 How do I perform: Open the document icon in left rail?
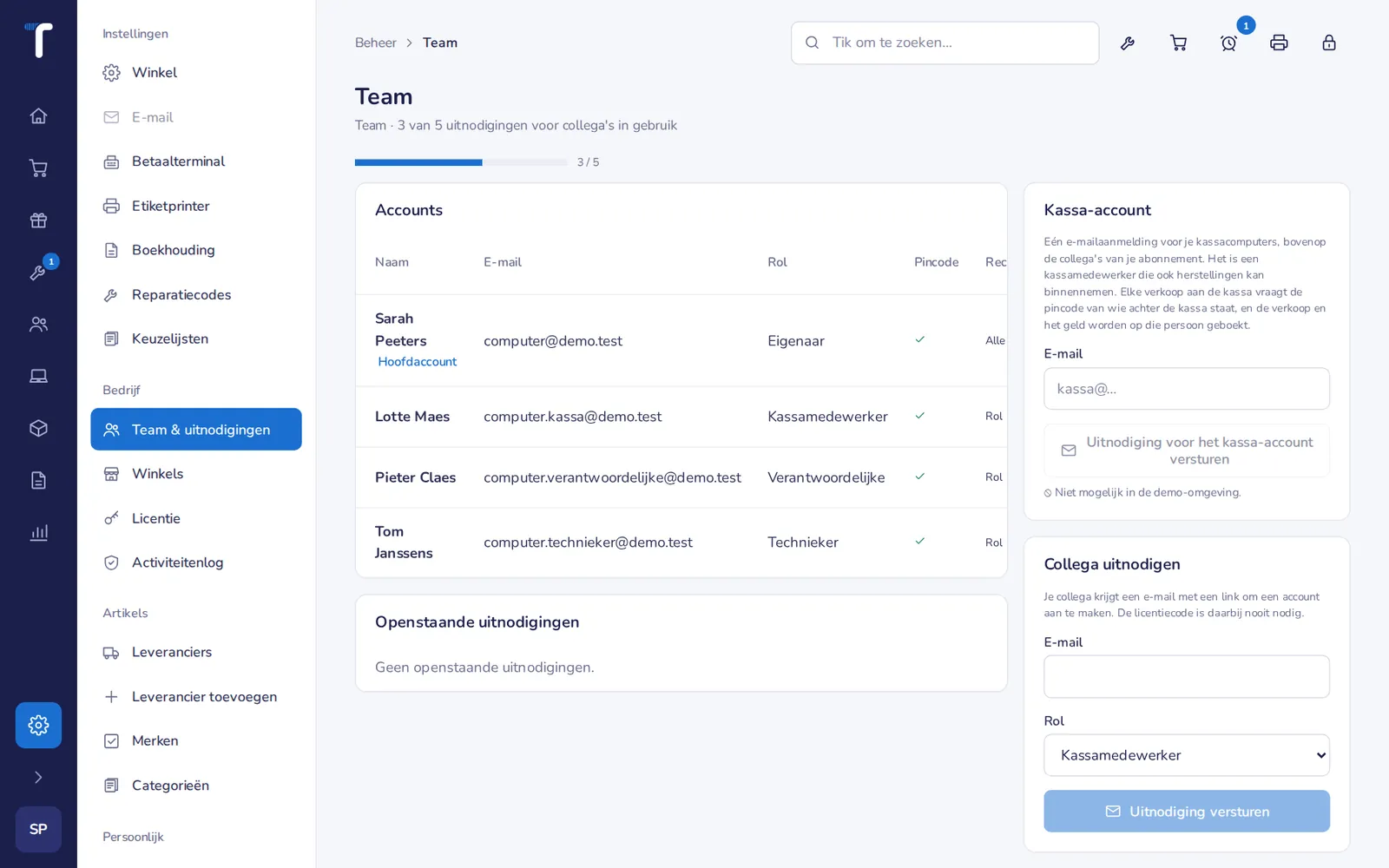pos(38,481)
